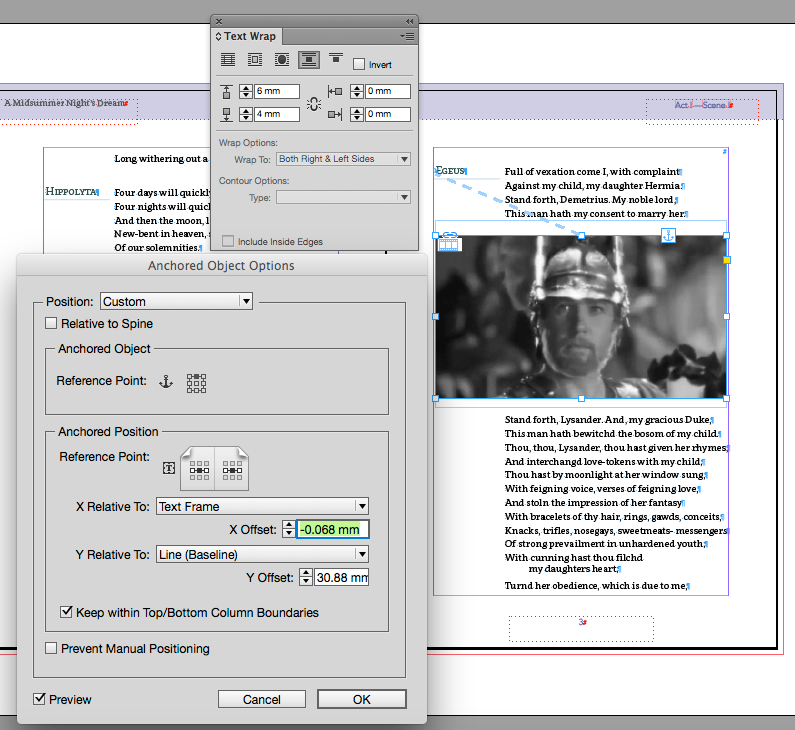The width and height of the screenshot is (795, 730).
Task: Click the right offset icon
Action: click(335, 115)
